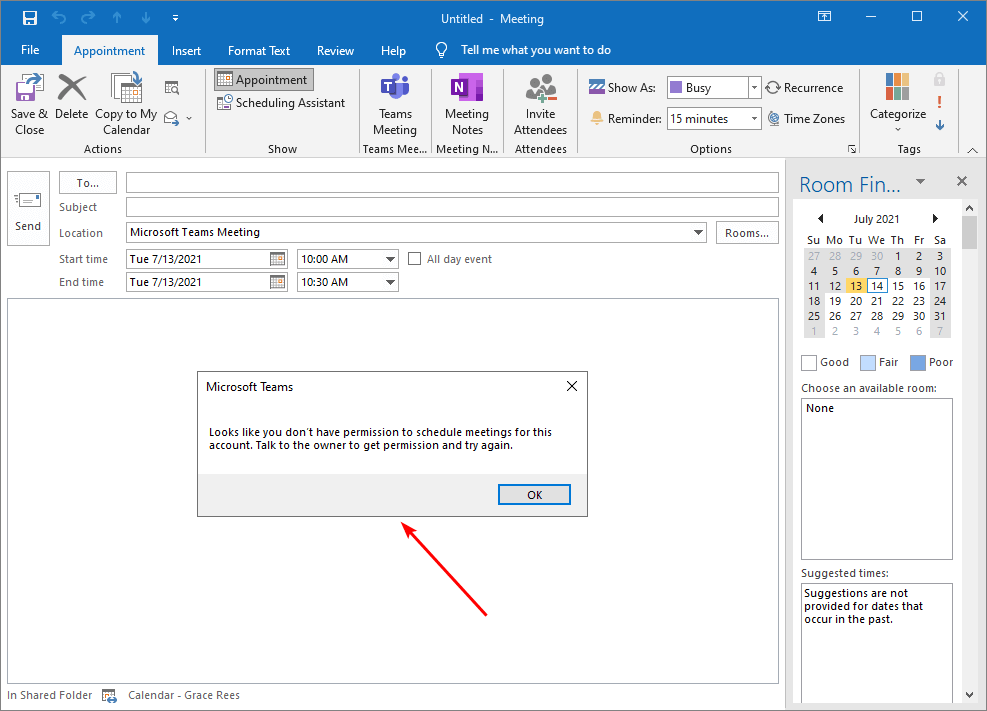Click the Invite Attendees icon

click(x=541, y=87)
